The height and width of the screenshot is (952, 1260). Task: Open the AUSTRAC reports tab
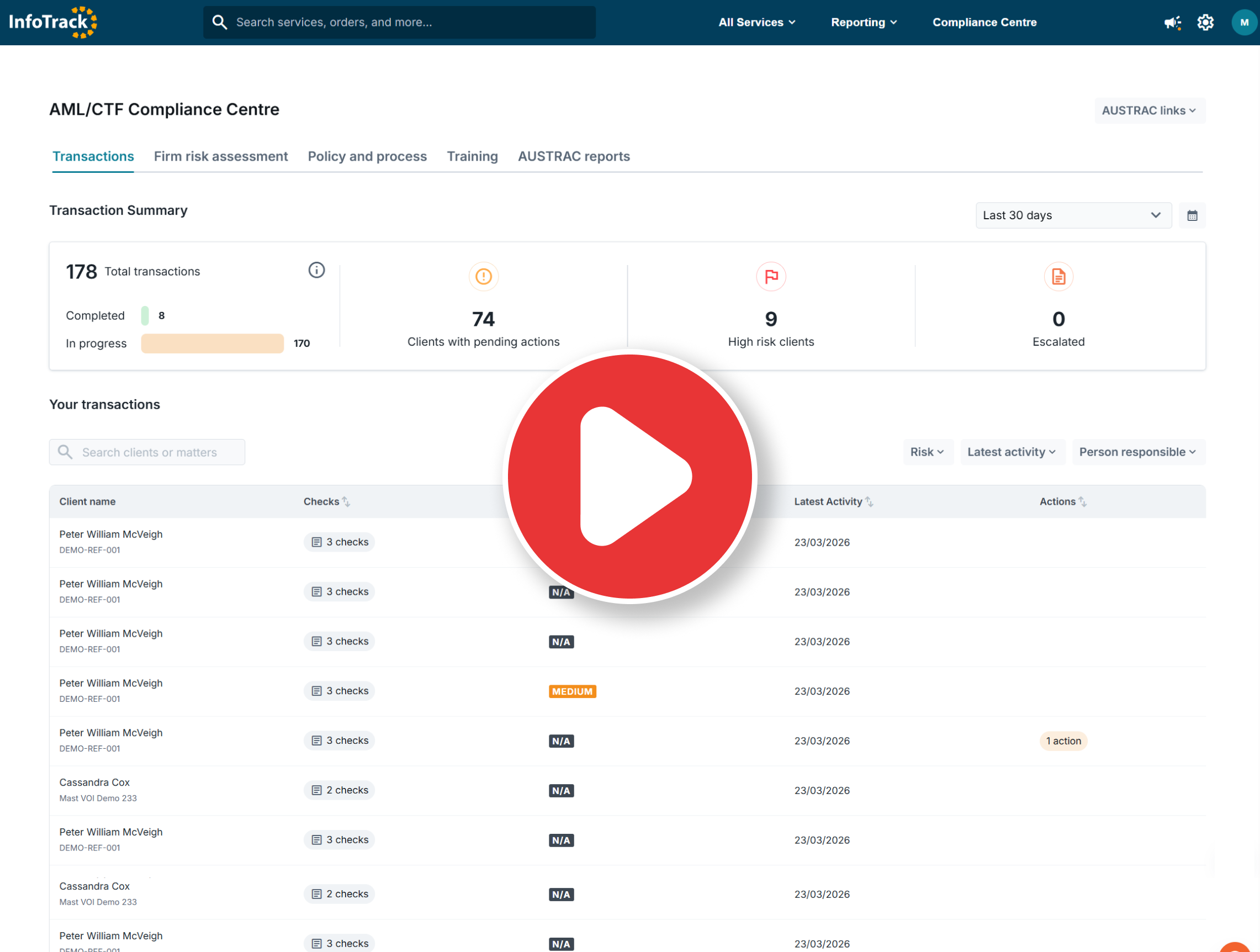click(x=574, y=157)
